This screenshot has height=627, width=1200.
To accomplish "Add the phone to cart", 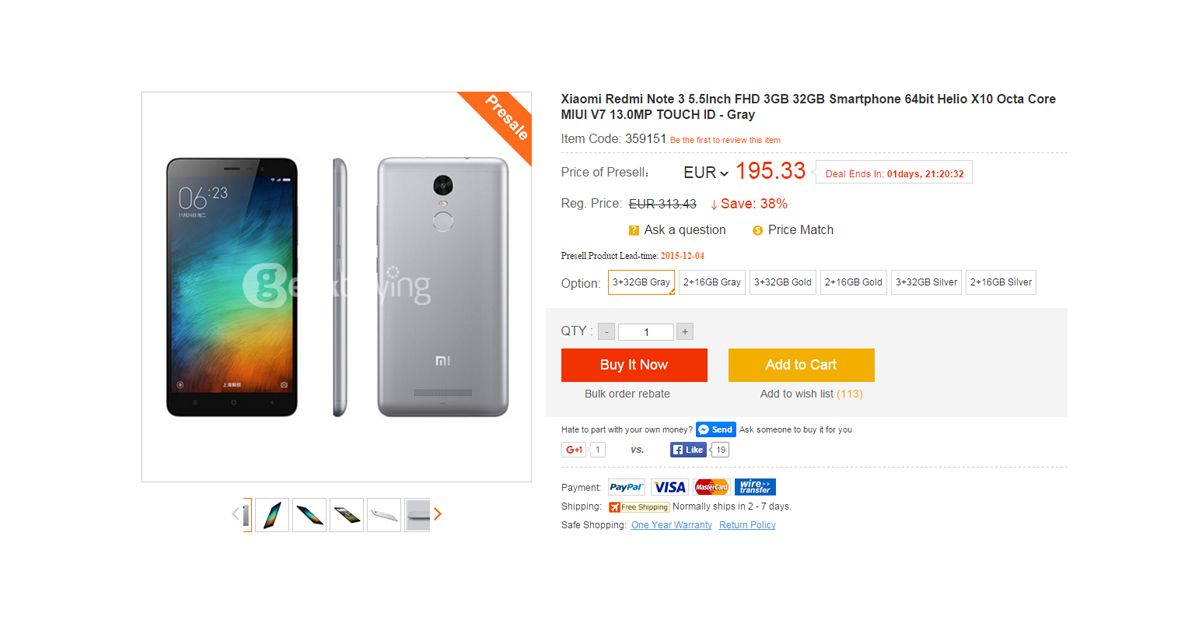I will coord(801,365).
